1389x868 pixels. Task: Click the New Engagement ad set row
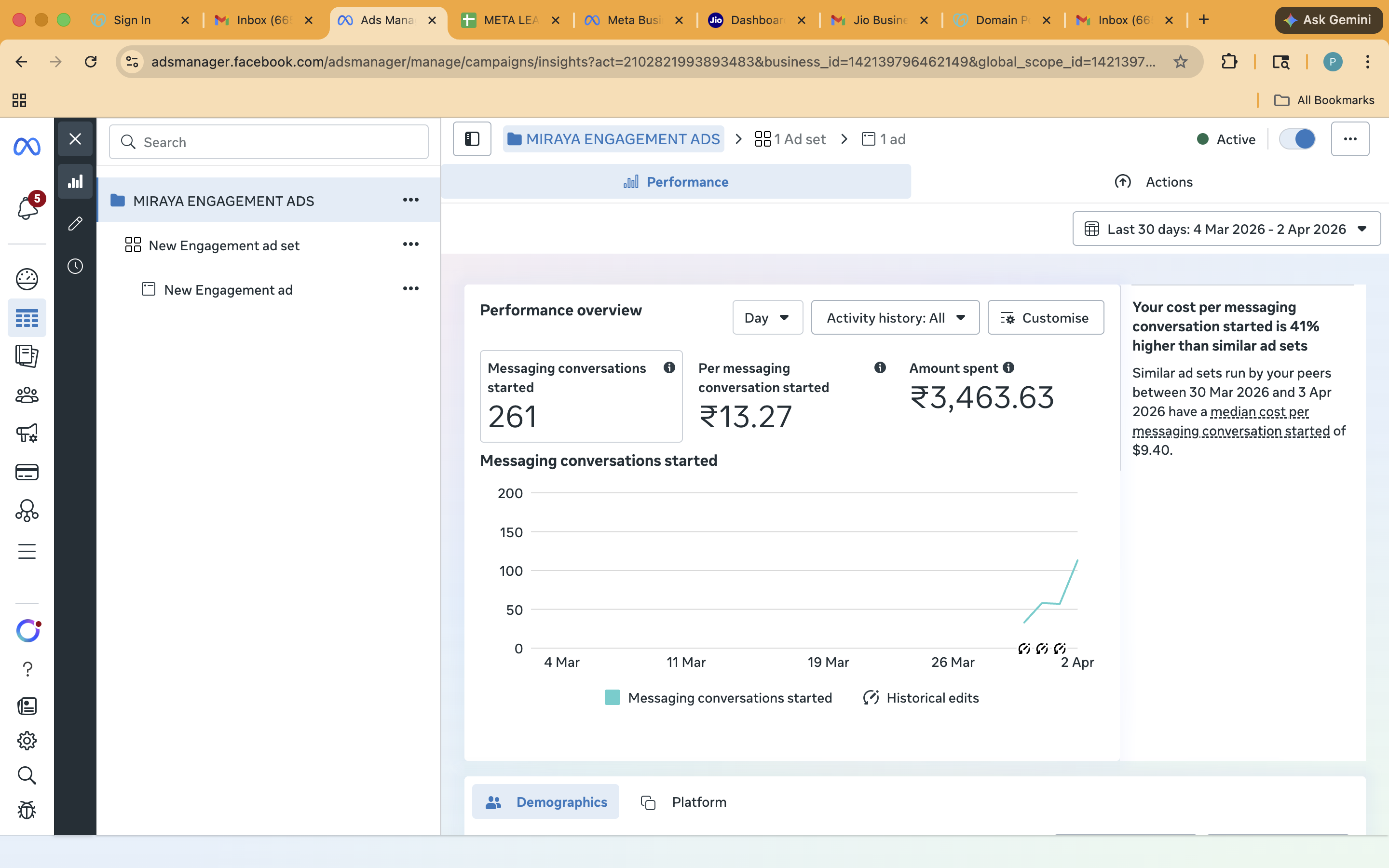coord(224,245)
